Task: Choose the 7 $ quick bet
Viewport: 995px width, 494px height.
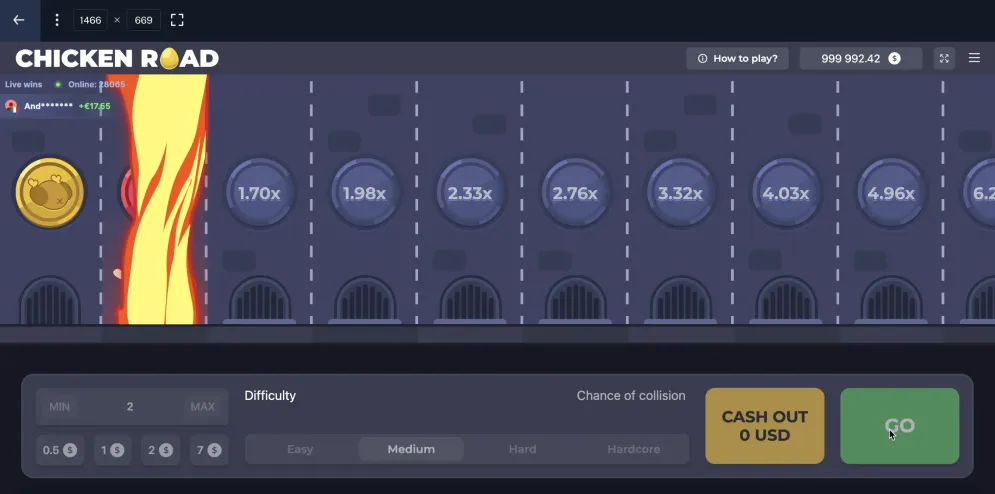Action: tap(209, 450)
